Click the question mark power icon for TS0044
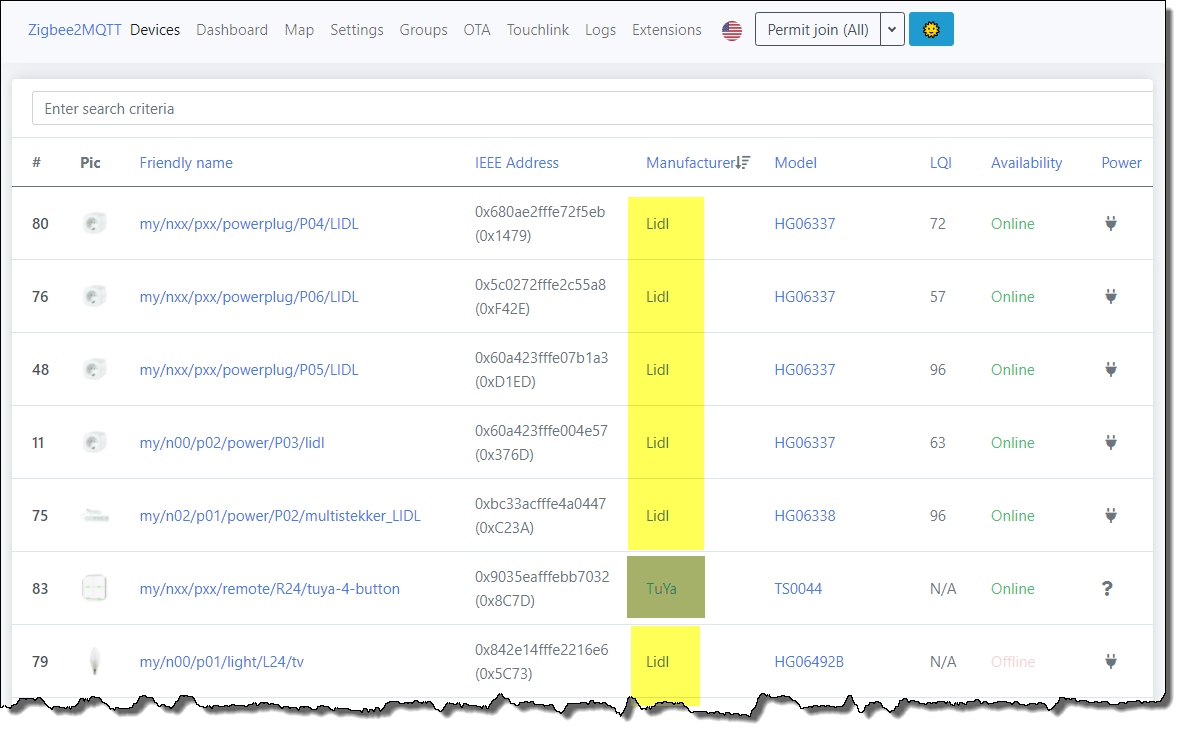This screenshot has width=1181, height=739. 1107,588
